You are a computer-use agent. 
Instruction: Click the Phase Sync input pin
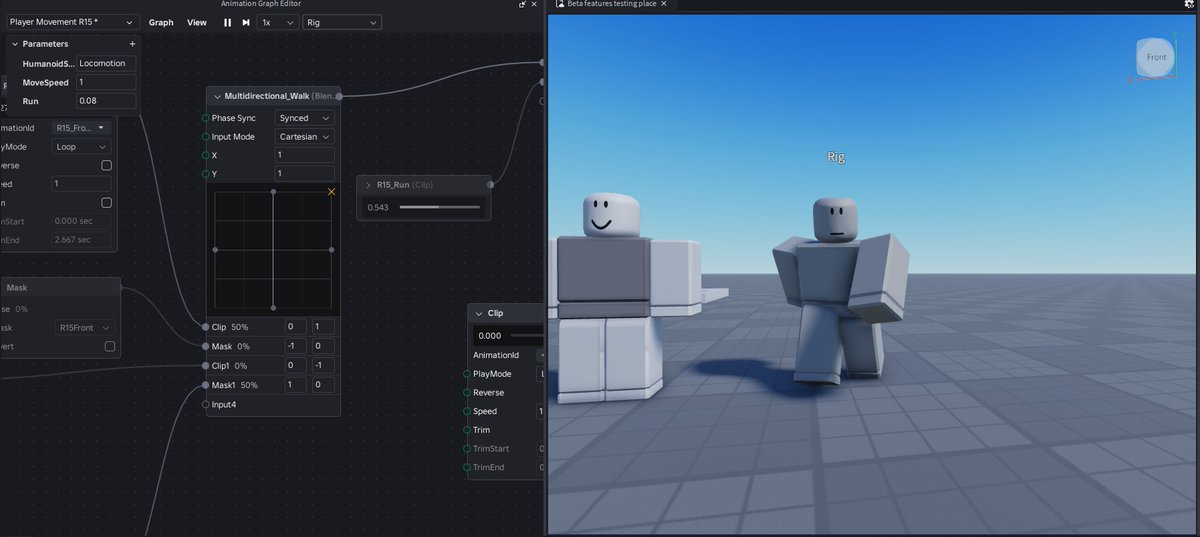[206, 118]
